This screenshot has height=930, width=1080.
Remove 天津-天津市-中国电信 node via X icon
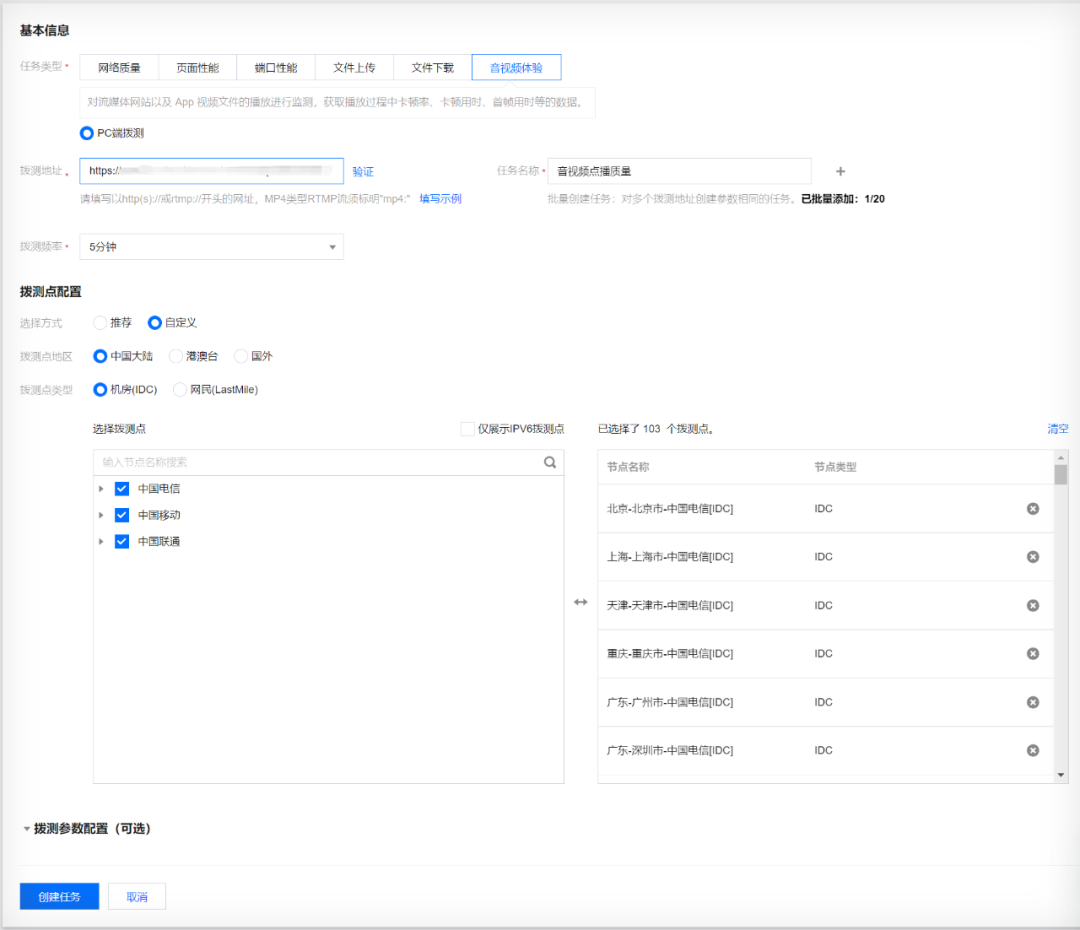coord(1032,605)
